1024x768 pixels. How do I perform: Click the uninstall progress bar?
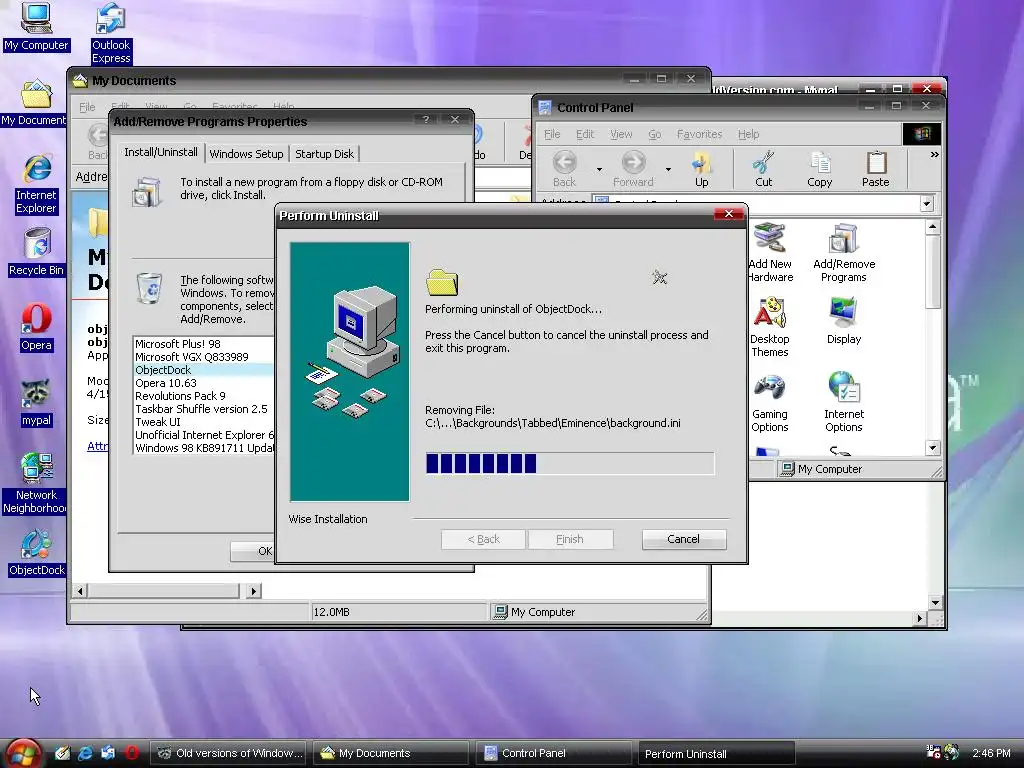pyautogui.click(x=570, y=463)
